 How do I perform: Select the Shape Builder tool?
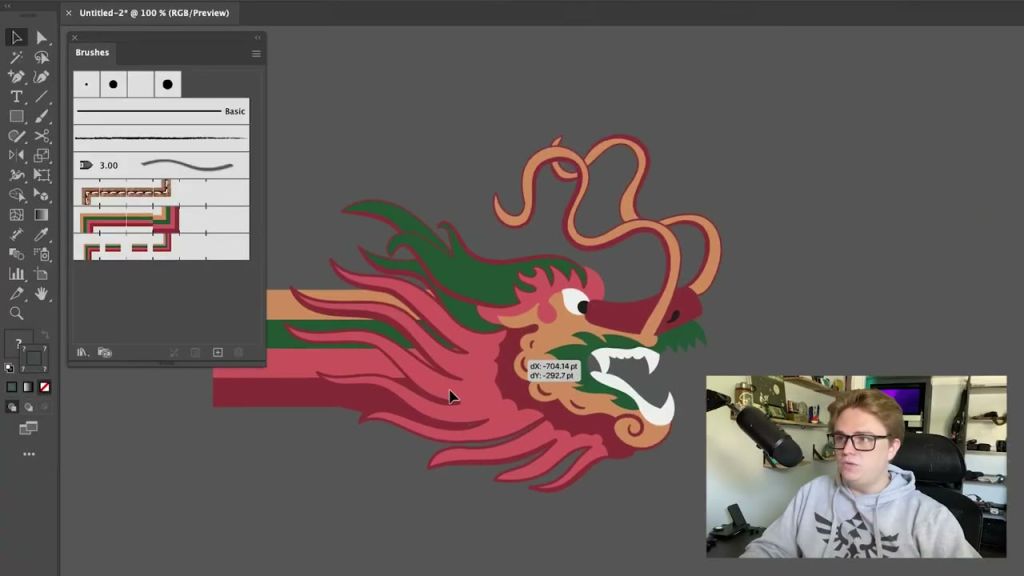pos(16,195)
